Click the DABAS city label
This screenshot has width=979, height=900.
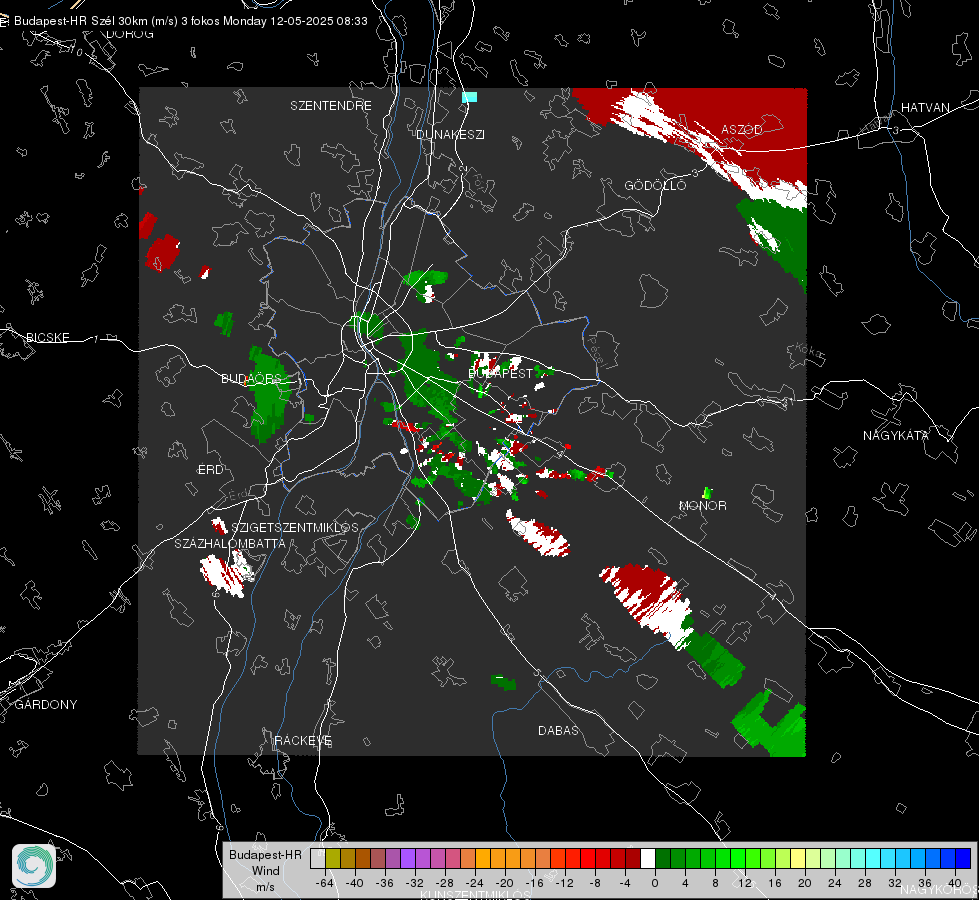point(558,730)
